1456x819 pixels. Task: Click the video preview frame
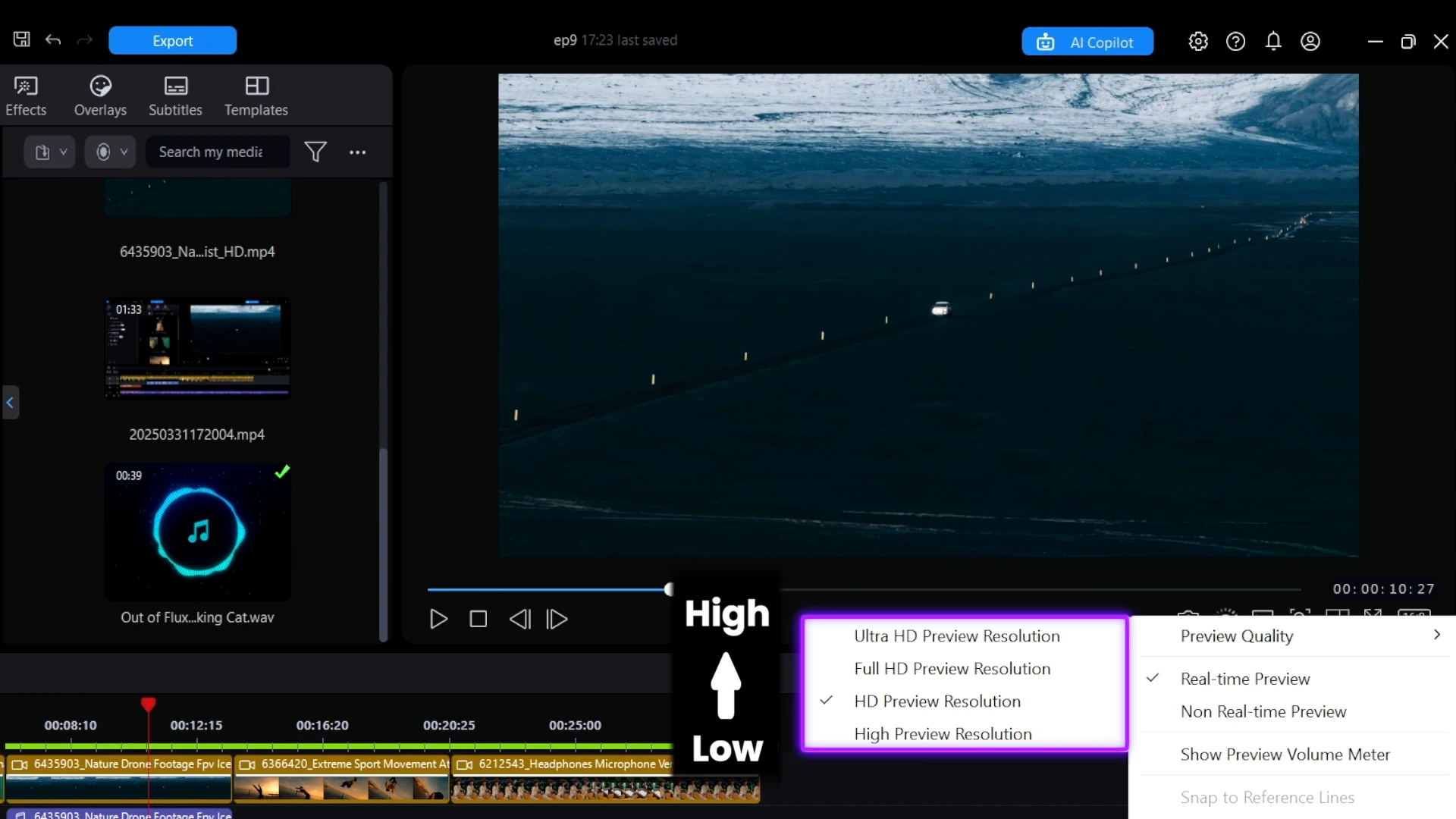[928, 315]
